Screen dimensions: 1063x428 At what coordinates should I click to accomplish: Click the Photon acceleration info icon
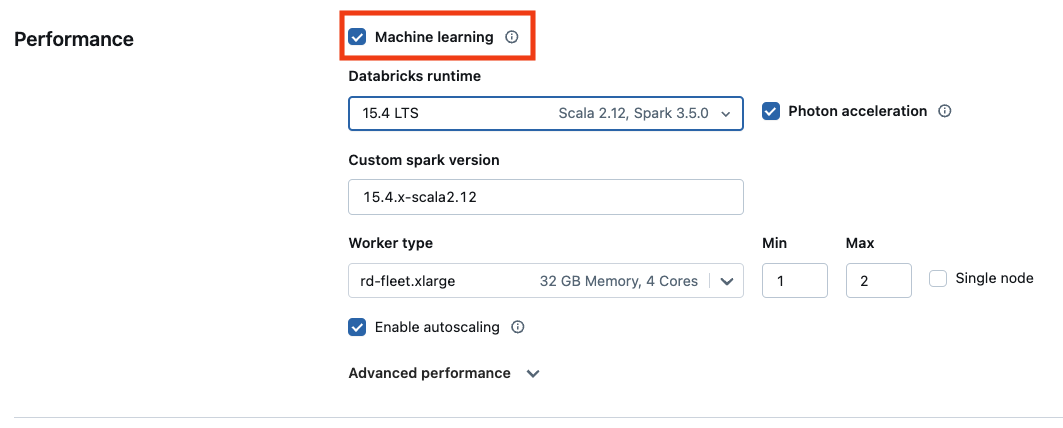click(944, 111)
